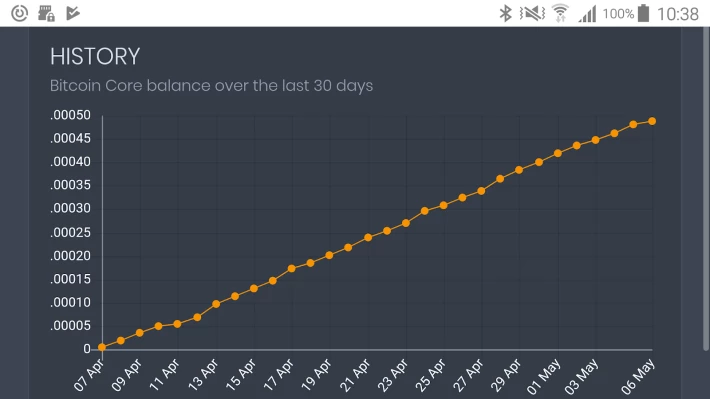The image size is (710, 399).
Task: Tap the .00035 y-axis label
Action: pyautogui.click(x=70, y=185)
